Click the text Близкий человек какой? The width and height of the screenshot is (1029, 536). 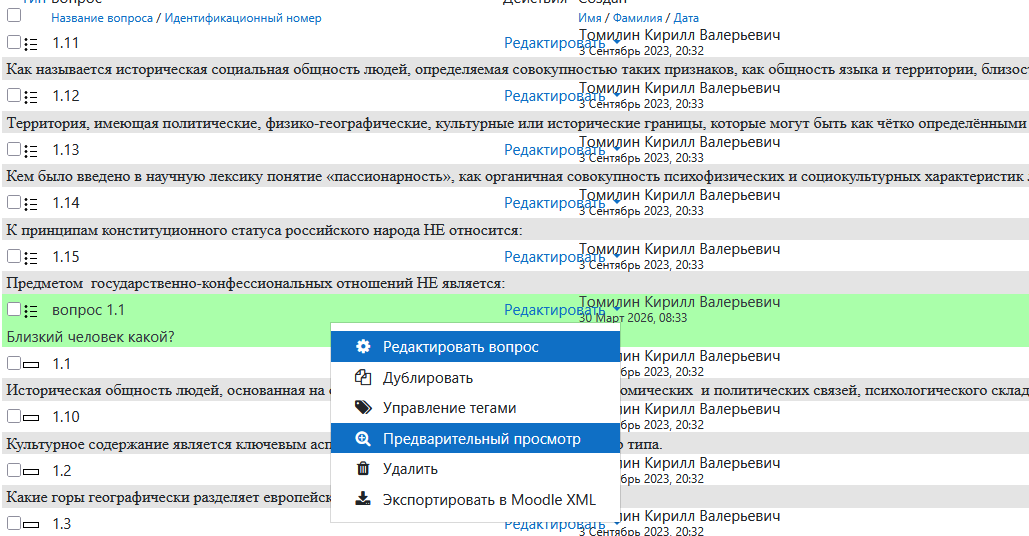point(91,337)
